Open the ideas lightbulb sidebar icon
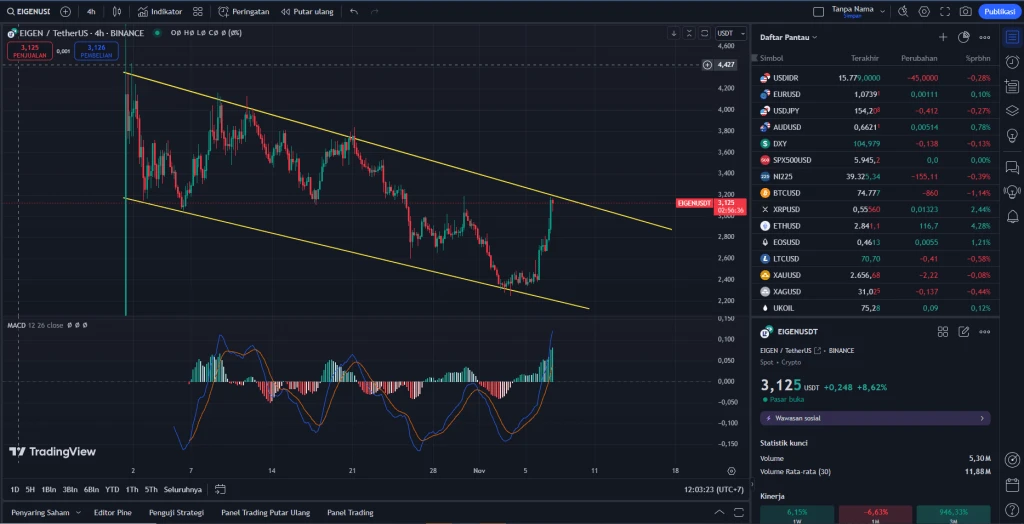1024x524 pixels. point(1012,135)
